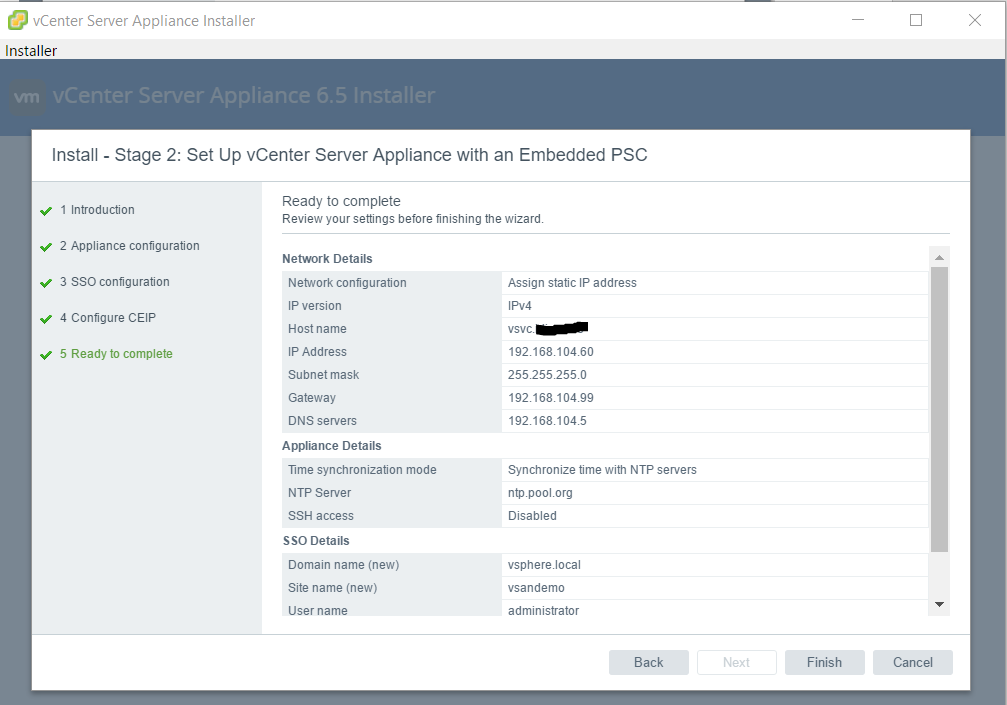The image size is (1007, 705).
Task: Select the IP version value IPv4
Action: [x=520, y=306]
